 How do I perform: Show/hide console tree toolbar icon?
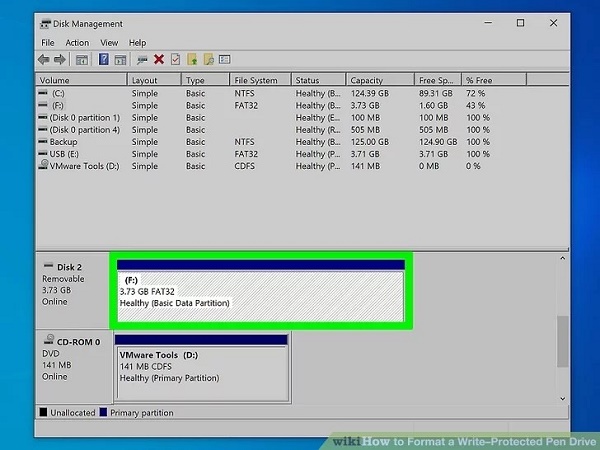click(82, 60)
